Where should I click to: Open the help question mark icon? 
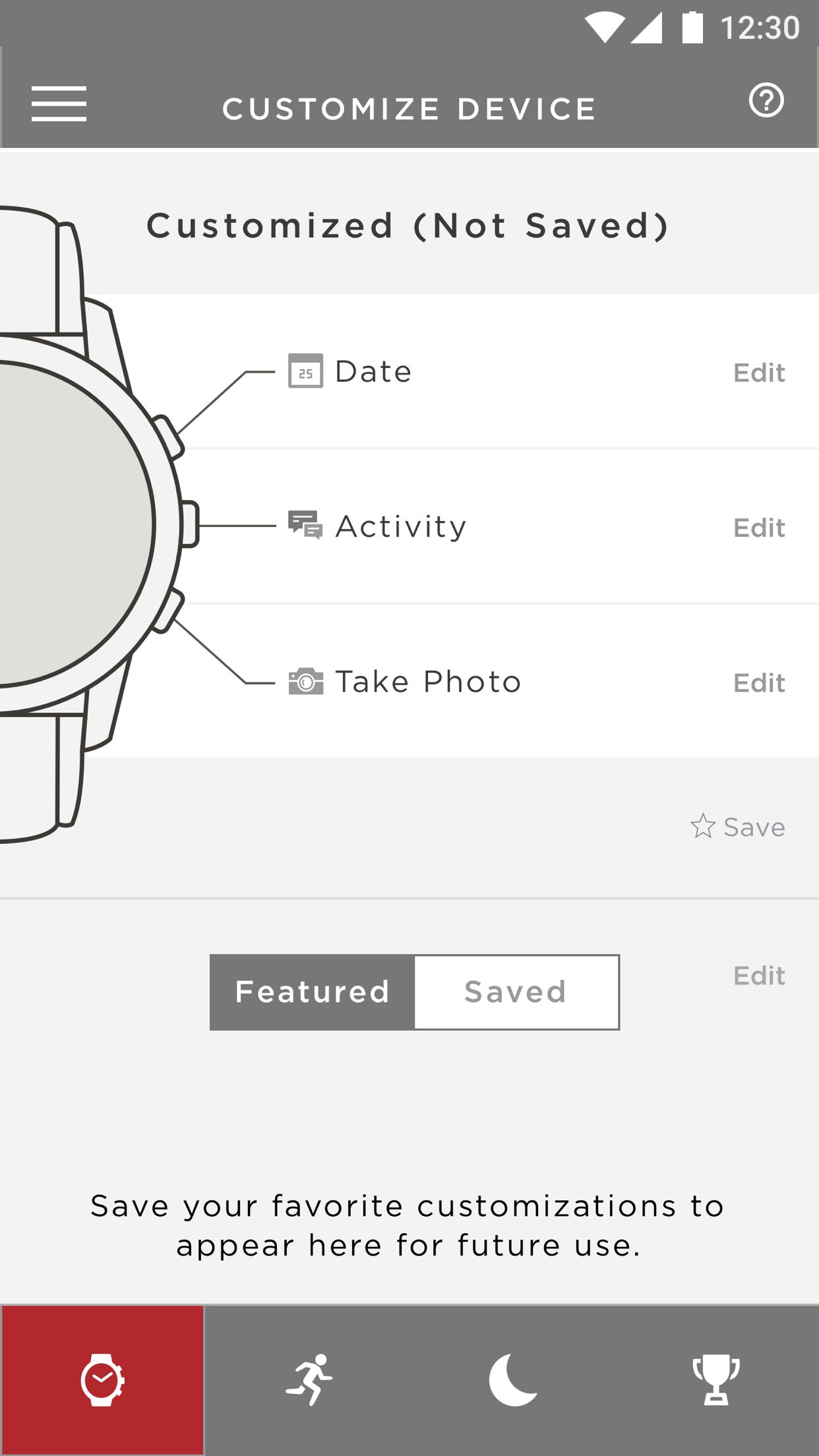click(766, 100)
